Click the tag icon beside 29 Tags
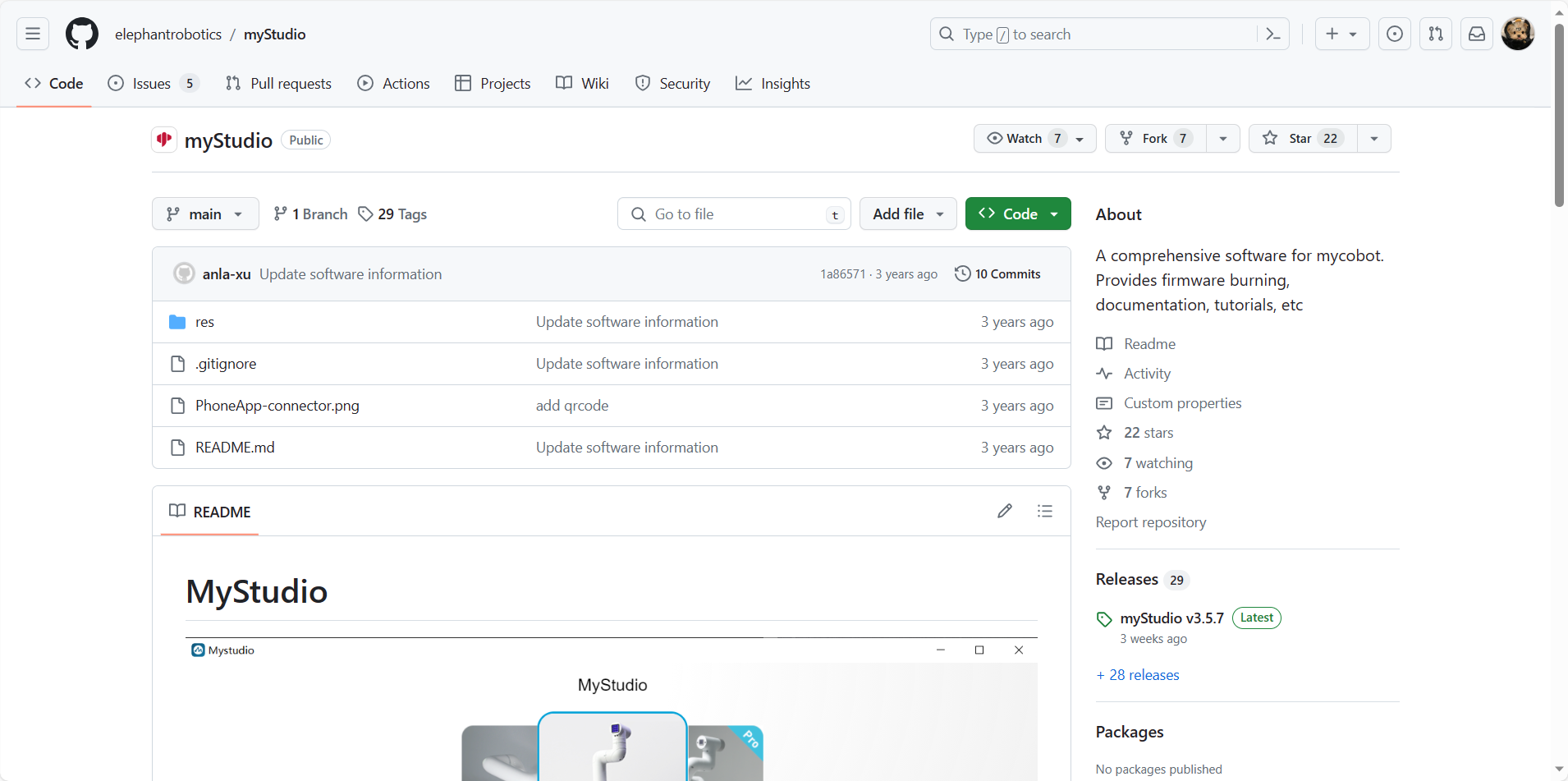The image size is (1568, 781). pos(365,214)
